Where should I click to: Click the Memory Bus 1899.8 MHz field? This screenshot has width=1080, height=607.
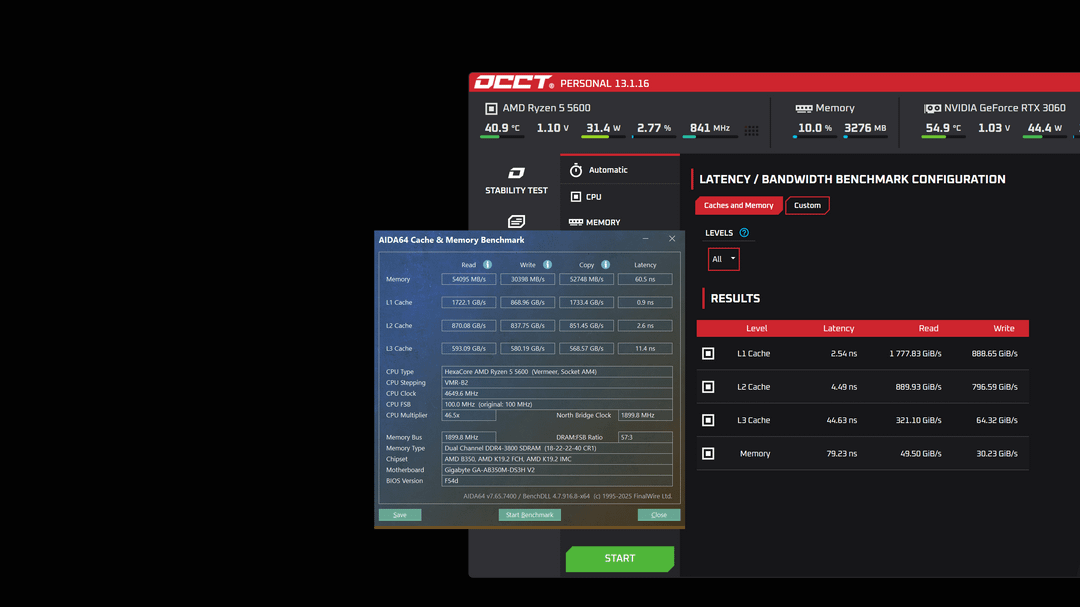[x=468, y=437]
